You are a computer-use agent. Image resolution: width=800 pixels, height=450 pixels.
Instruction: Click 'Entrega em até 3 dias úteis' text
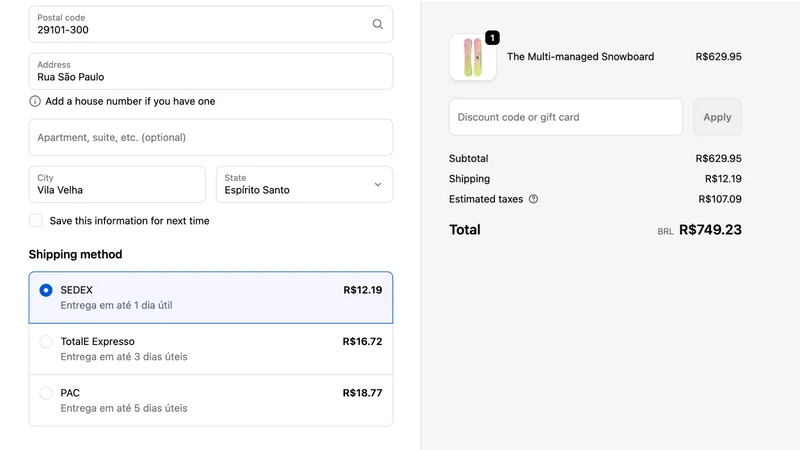tap(124, 357)
